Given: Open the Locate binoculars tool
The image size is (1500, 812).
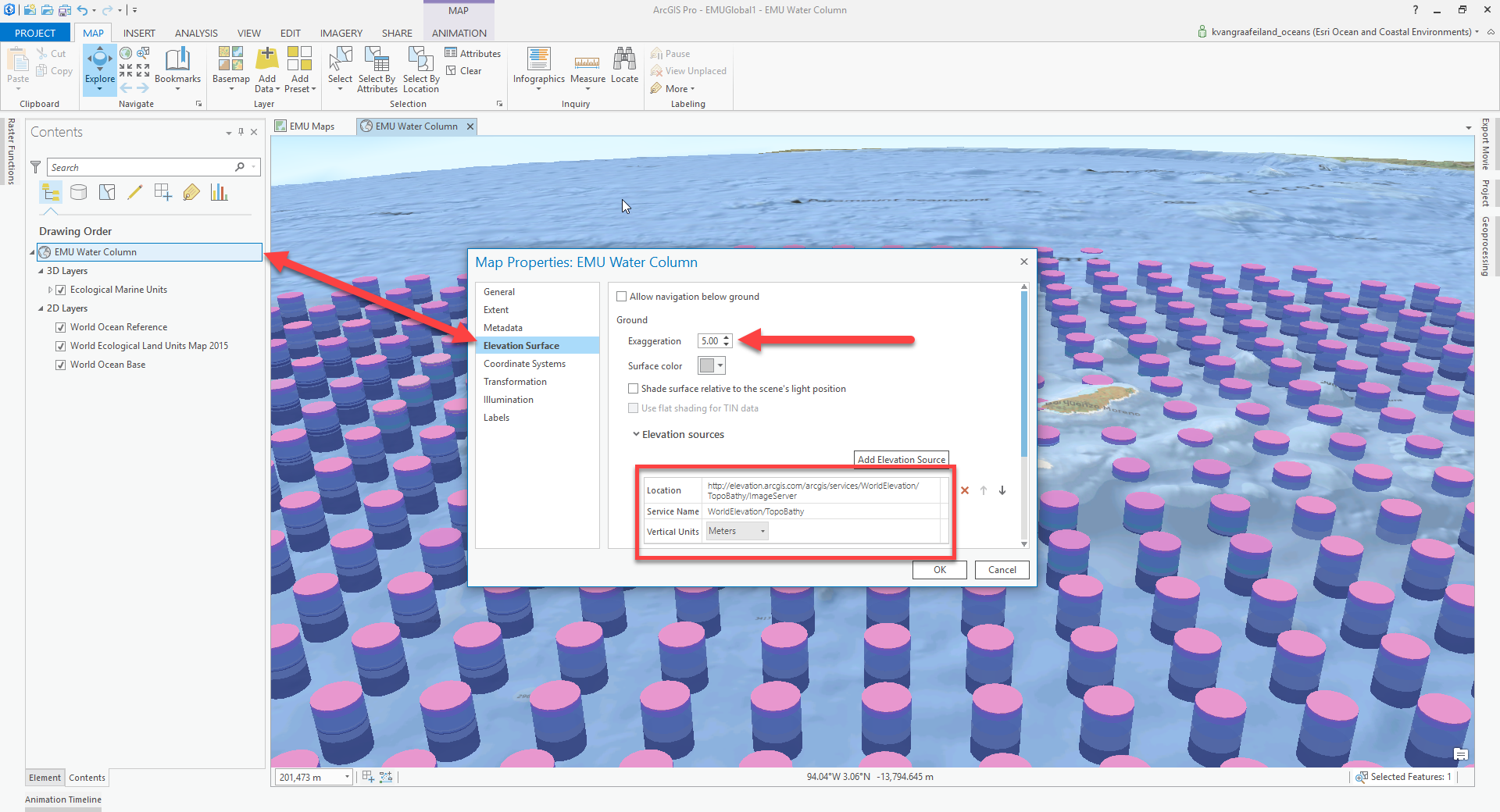Looking at the screenshot, I should click(624, 65).
